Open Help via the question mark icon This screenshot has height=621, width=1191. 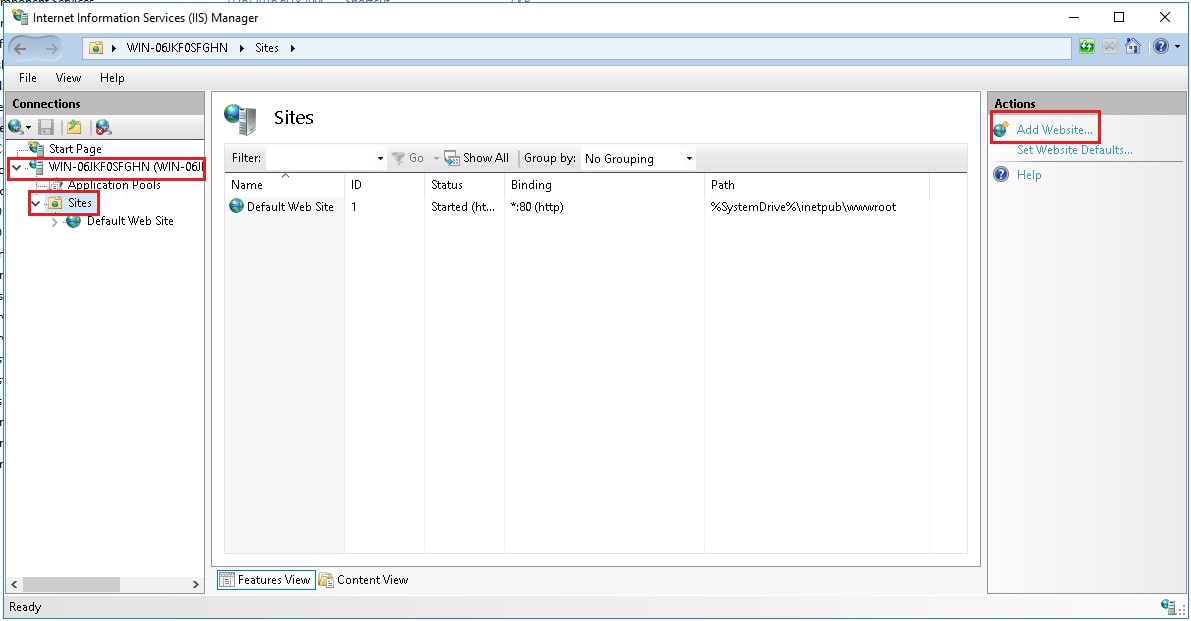coord(1160,47)
